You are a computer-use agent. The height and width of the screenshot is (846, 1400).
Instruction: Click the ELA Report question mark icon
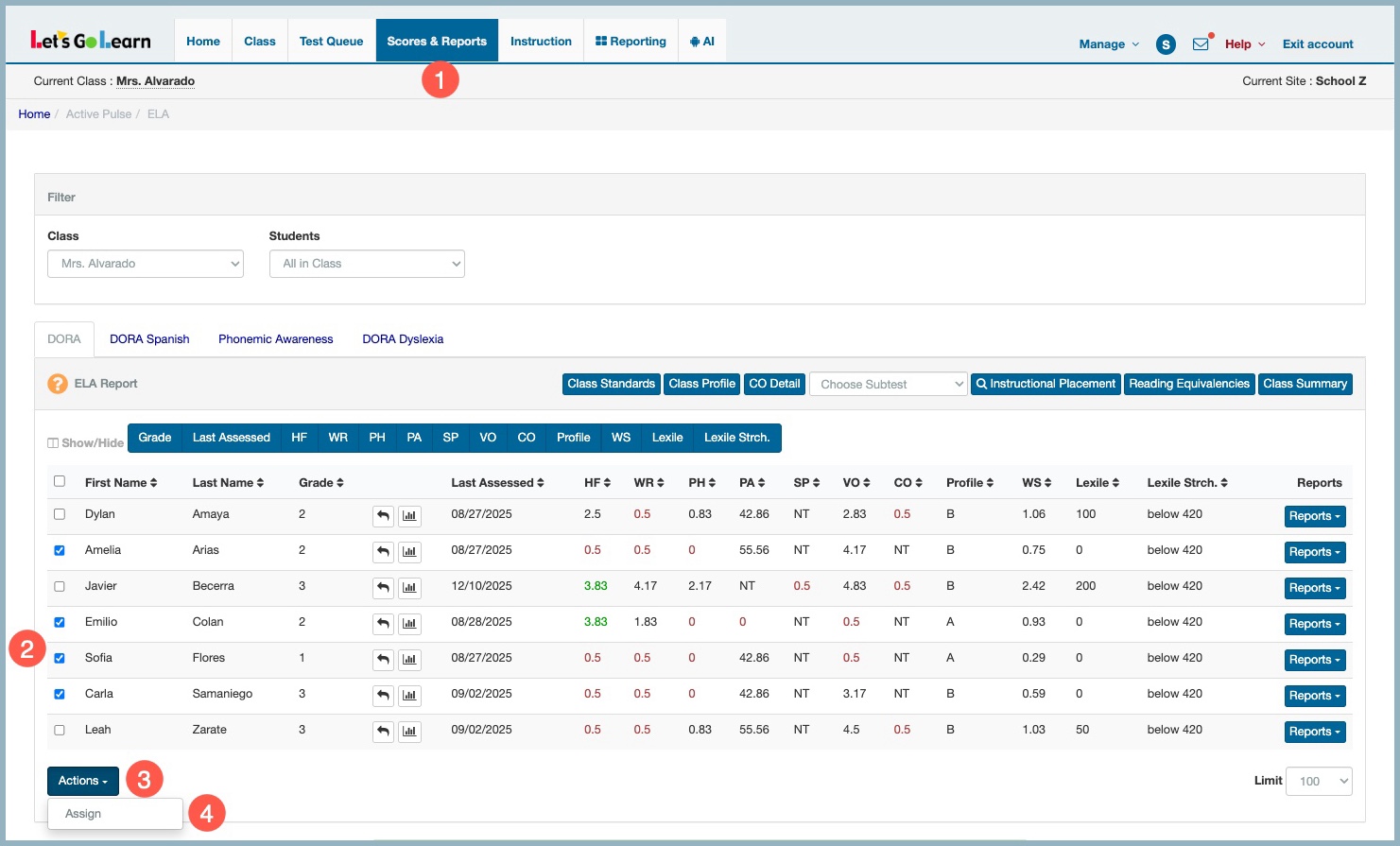[58, 384]
